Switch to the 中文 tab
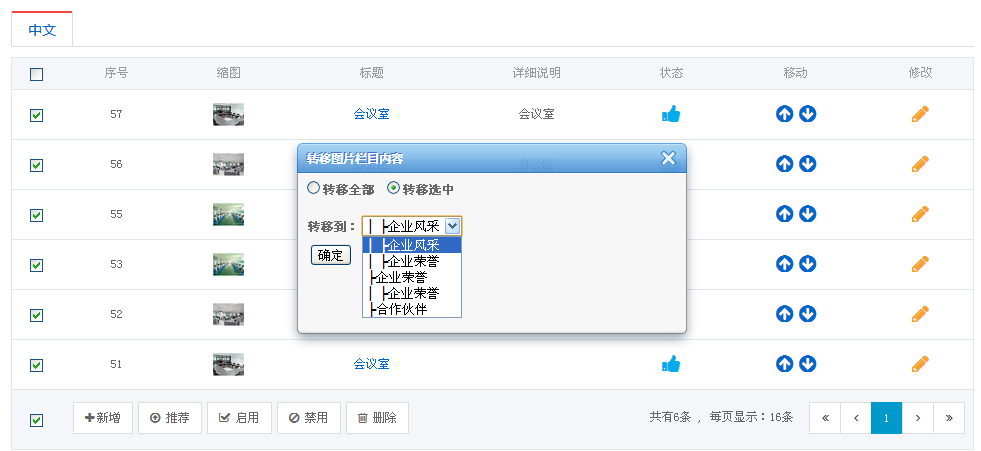 coord(42,30)
